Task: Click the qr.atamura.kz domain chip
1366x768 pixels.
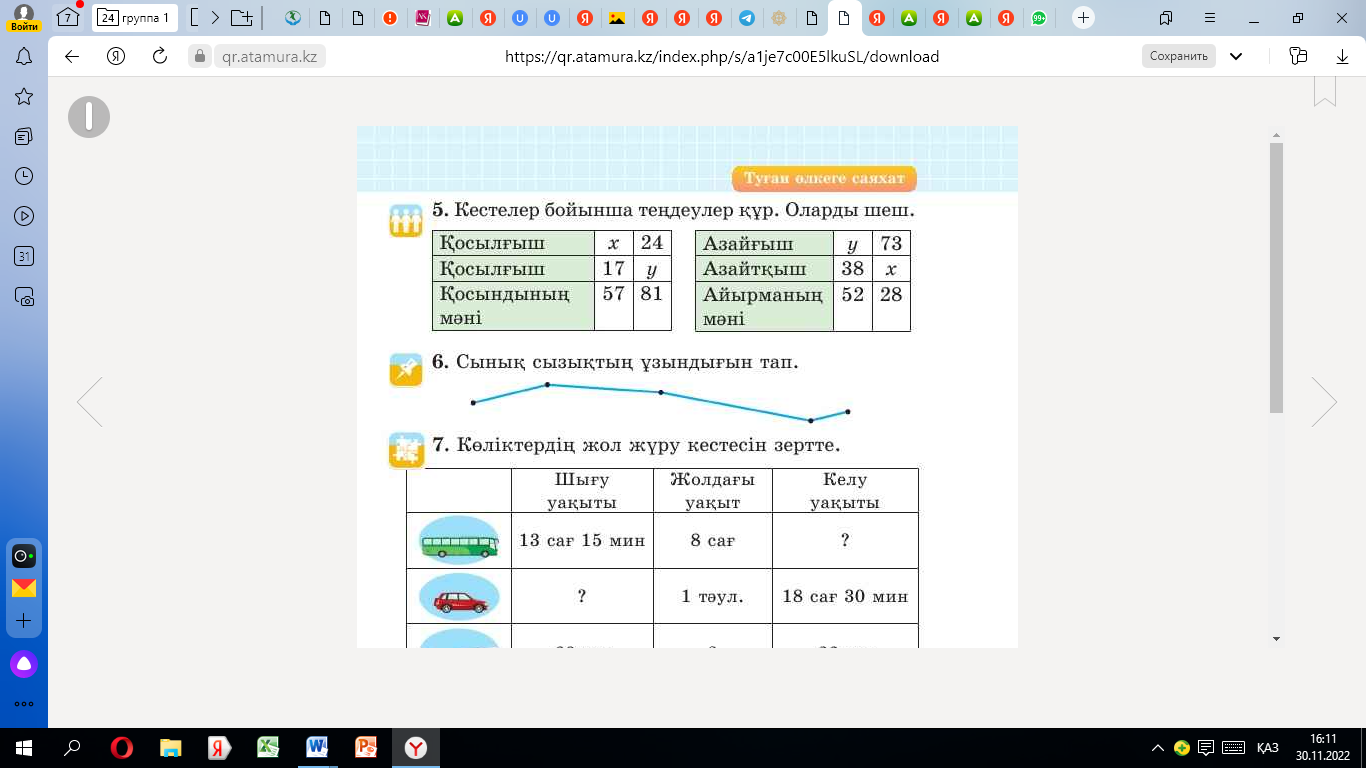Action: 270,57
